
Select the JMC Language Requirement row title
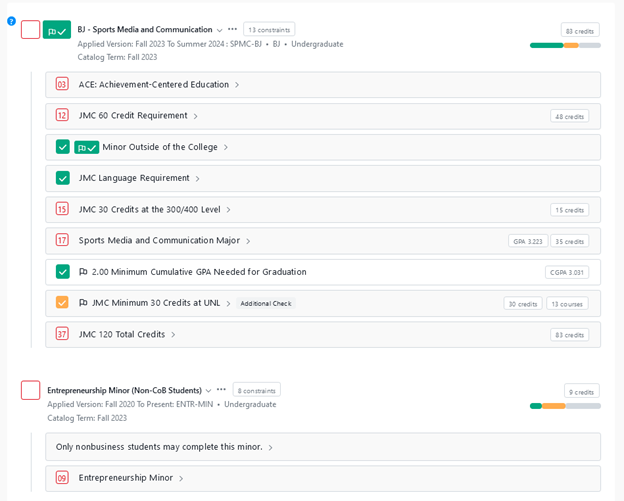tap(134, 178)
